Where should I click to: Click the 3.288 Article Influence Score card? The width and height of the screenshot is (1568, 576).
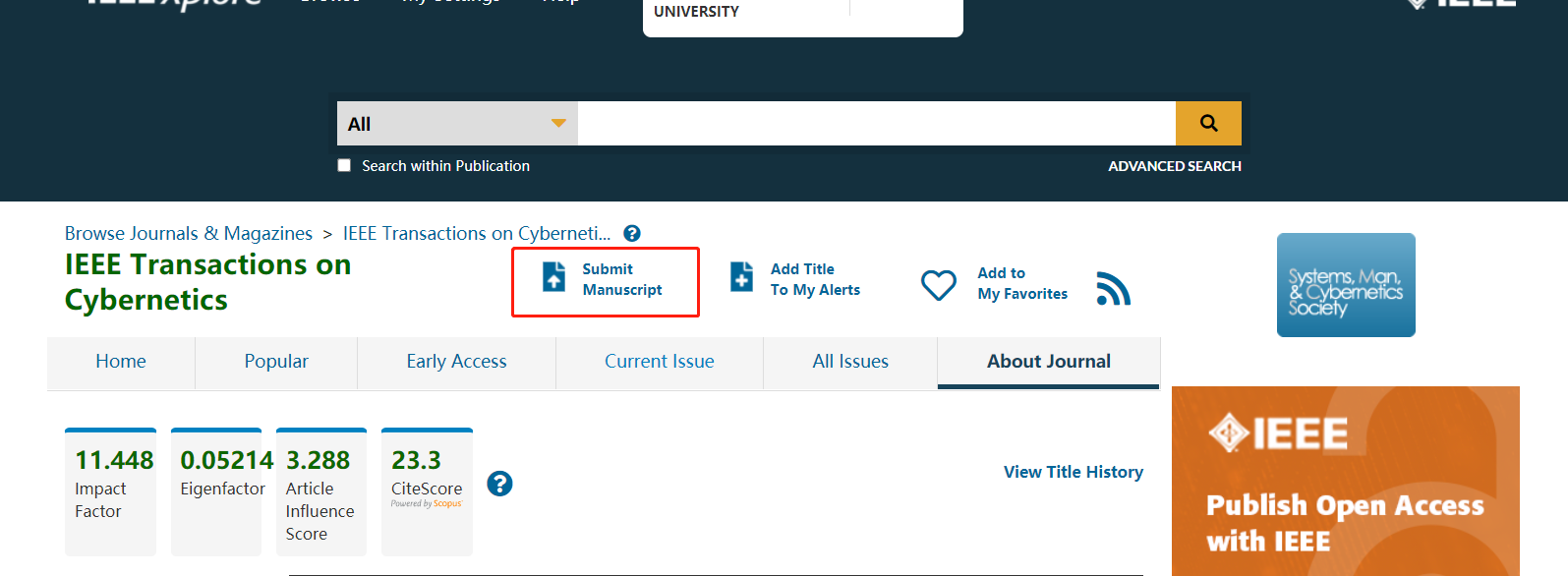pyautogui.click(x=321, y=491)
